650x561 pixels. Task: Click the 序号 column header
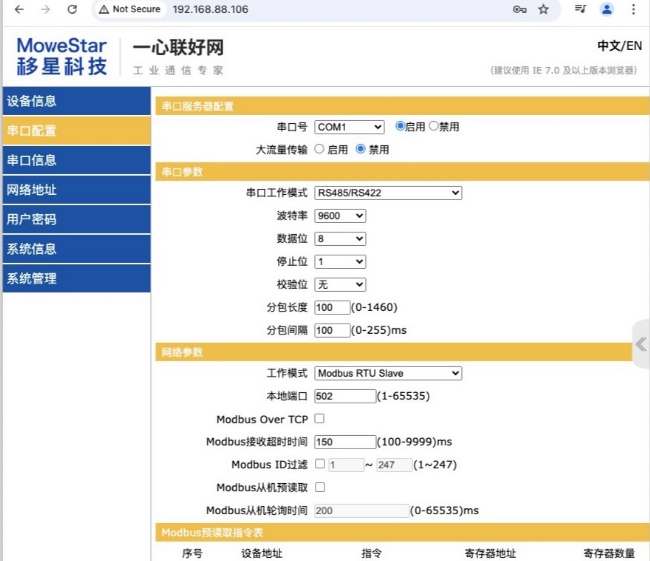[192, 554]
